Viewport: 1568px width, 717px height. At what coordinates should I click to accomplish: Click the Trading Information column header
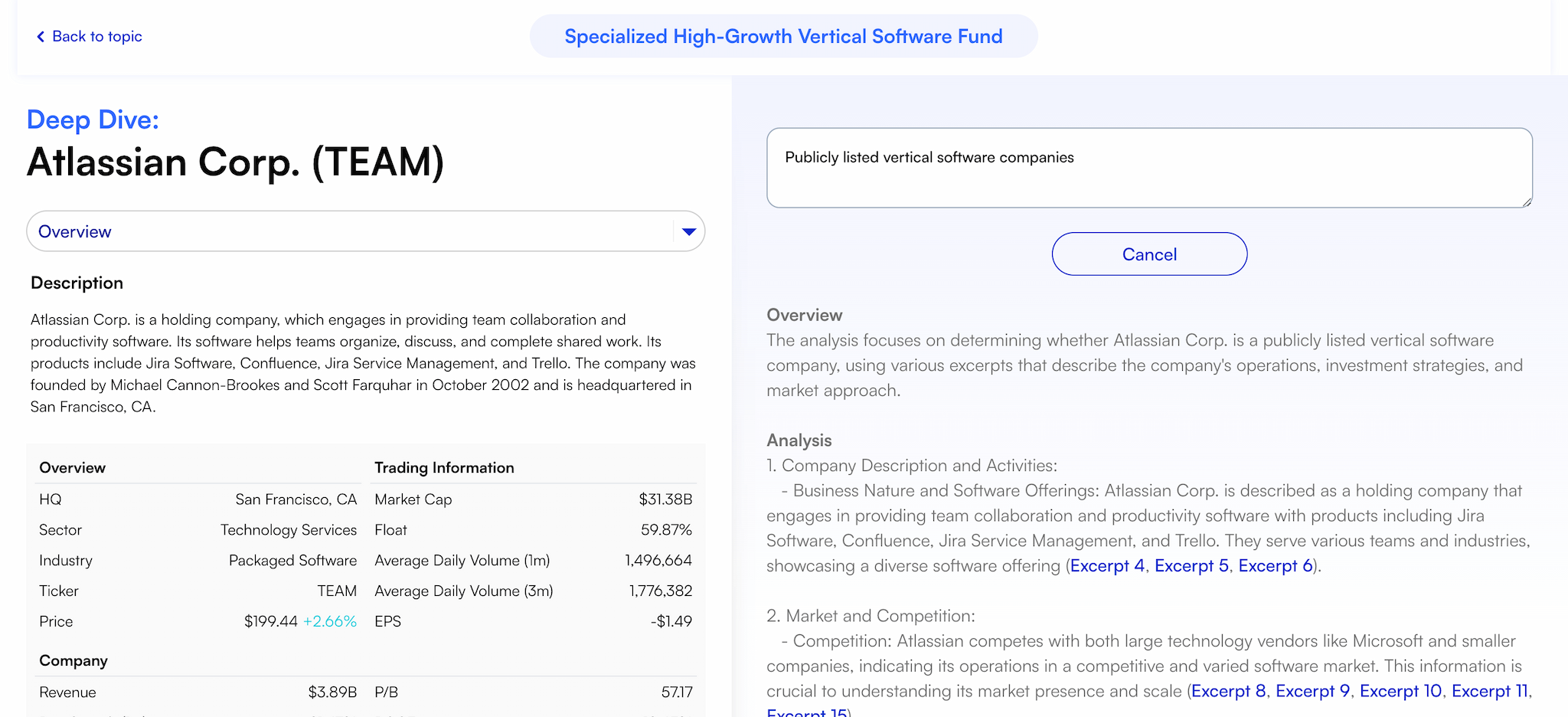click(x=444, y=468)
